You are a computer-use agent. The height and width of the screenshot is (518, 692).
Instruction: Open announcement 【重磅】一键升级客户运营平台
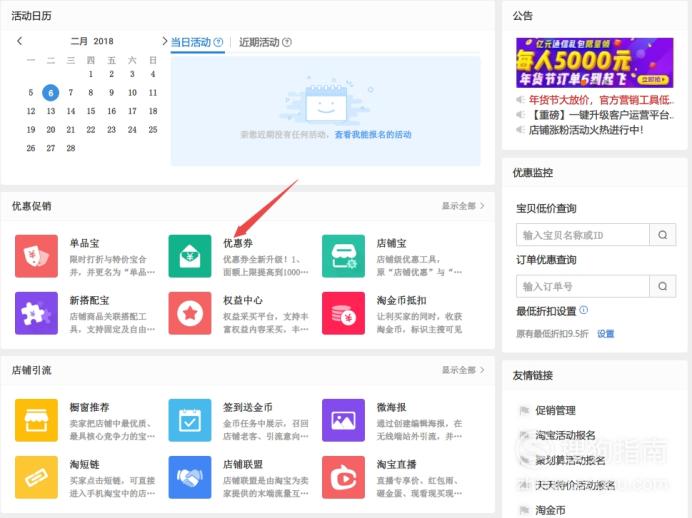(601, 115)
